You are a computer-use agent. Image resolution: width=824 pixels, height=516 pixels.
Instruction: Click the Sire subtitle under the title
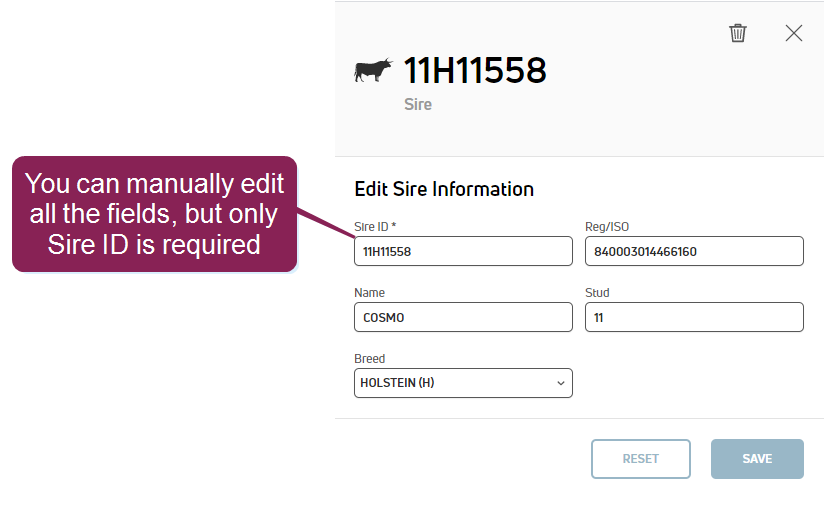coord(418,104)
